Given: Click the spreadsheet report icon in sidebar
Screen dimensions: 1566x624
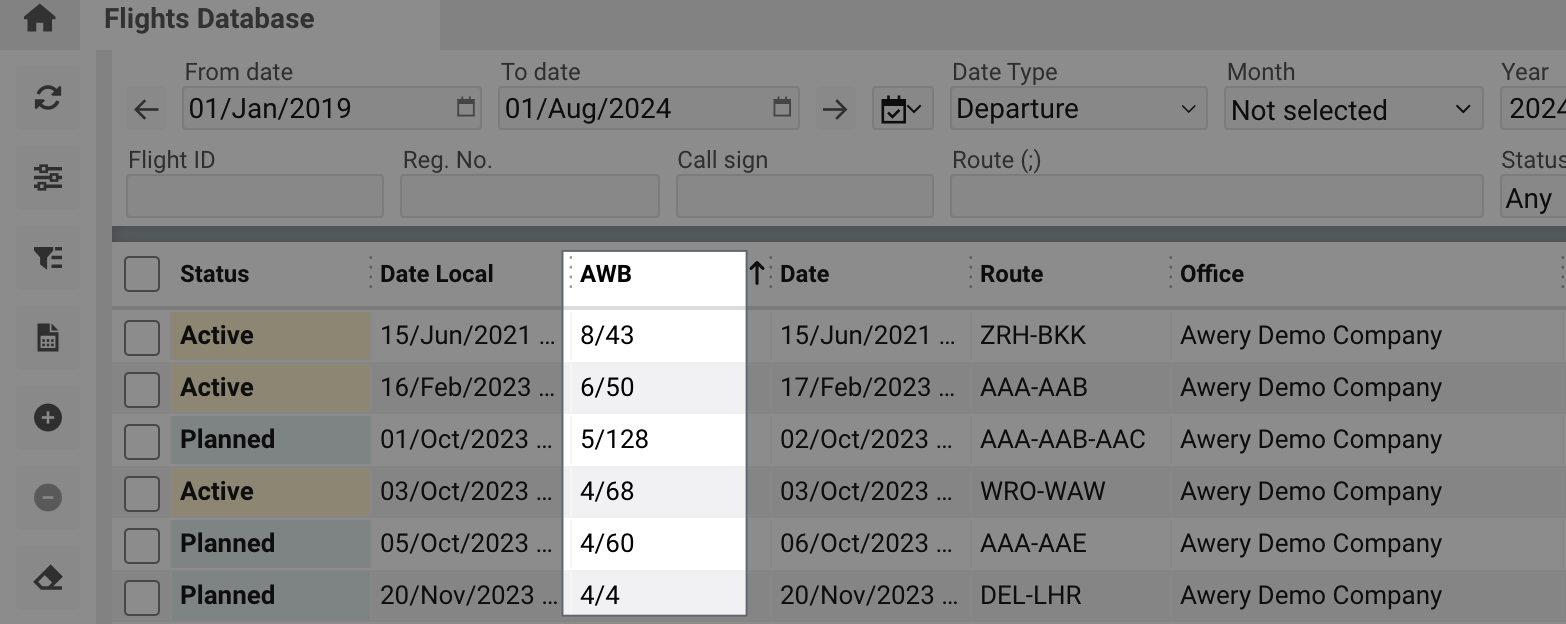Looking at the screenshot, I should (x=48, y=338).
